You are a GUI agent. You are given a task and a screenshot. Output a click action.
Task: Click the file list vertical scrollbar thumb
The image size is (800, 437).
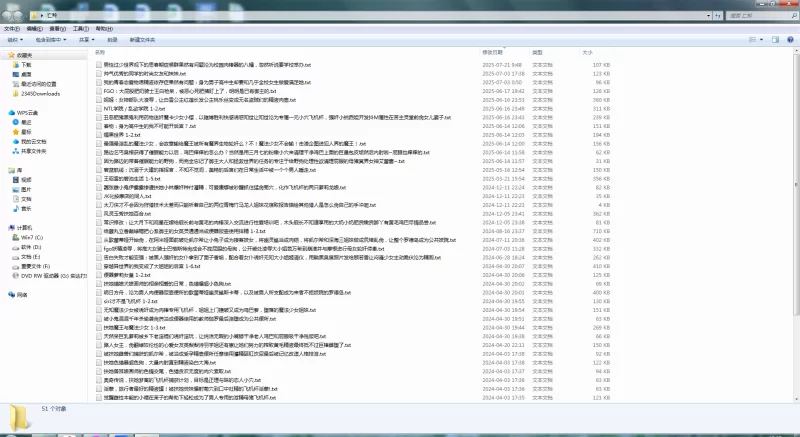[x=796, y=184]
